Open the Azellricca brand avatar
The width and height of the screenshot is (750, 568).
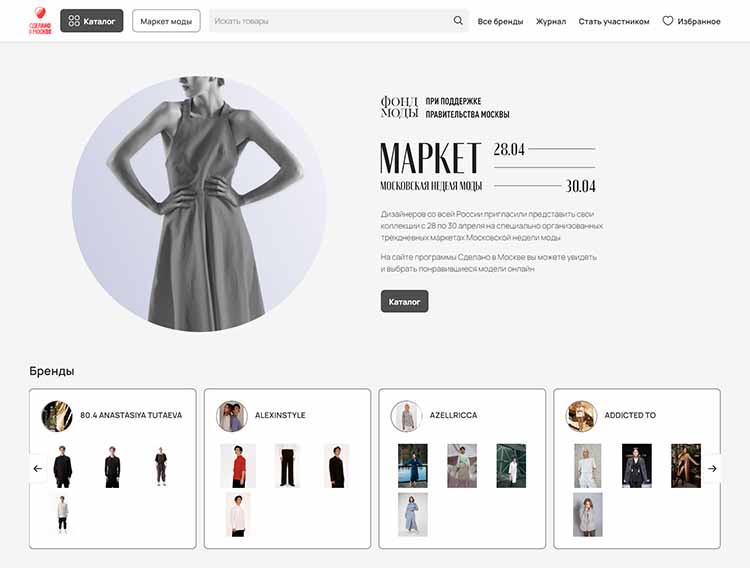[x=406, y=416]
